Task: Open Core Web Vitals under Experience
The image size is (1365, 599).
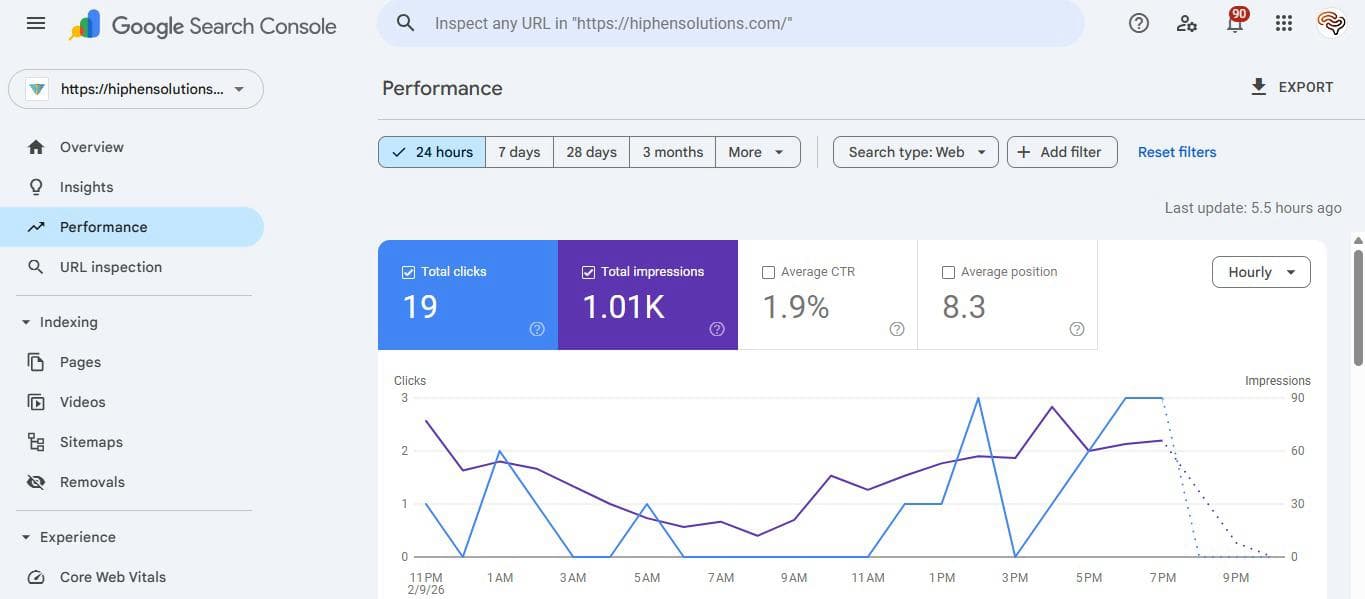Action: coord(112,576)
